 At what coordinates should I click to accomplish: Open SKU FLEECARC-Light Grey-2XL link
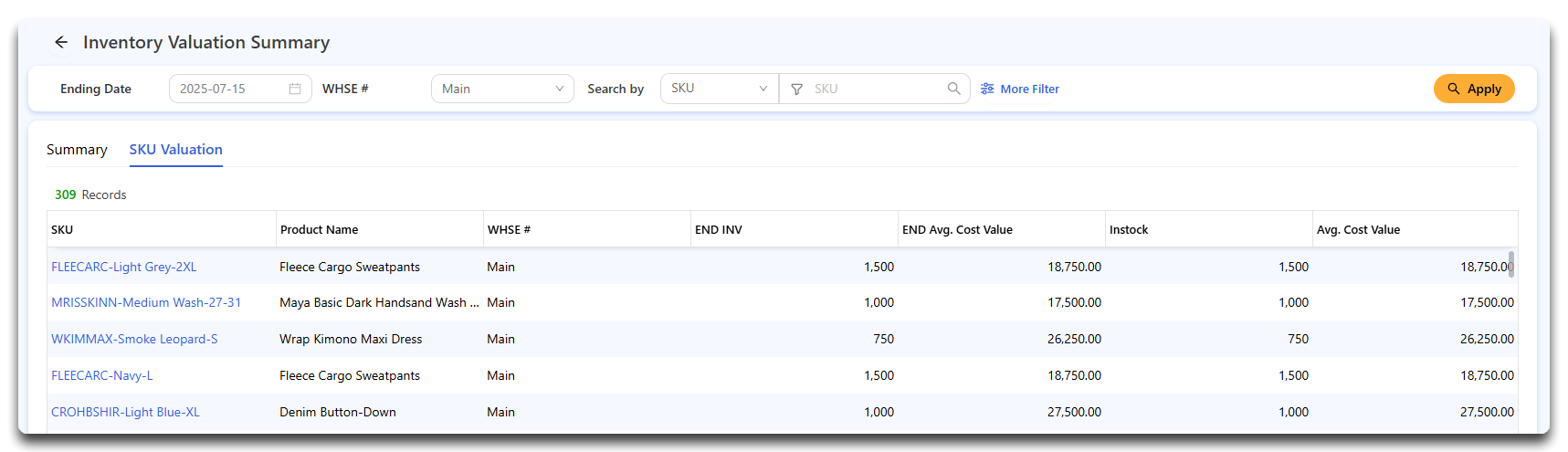click(124, 267)
